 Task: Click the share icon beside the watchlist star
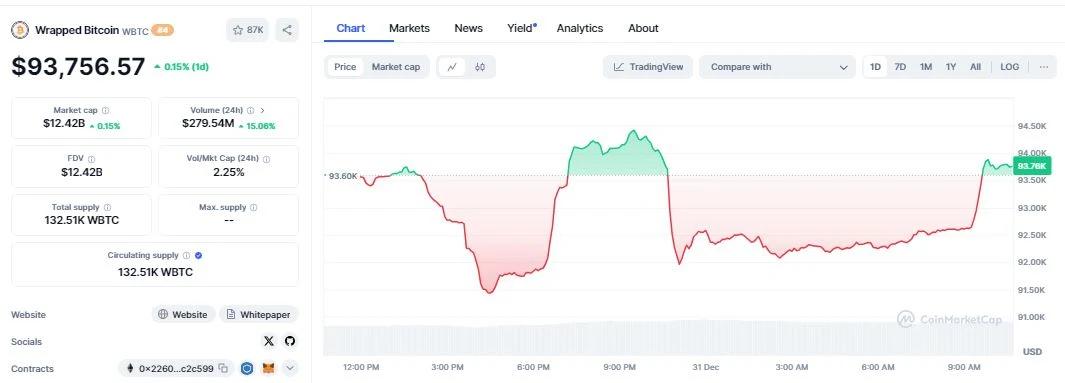(x=287, y=30)
